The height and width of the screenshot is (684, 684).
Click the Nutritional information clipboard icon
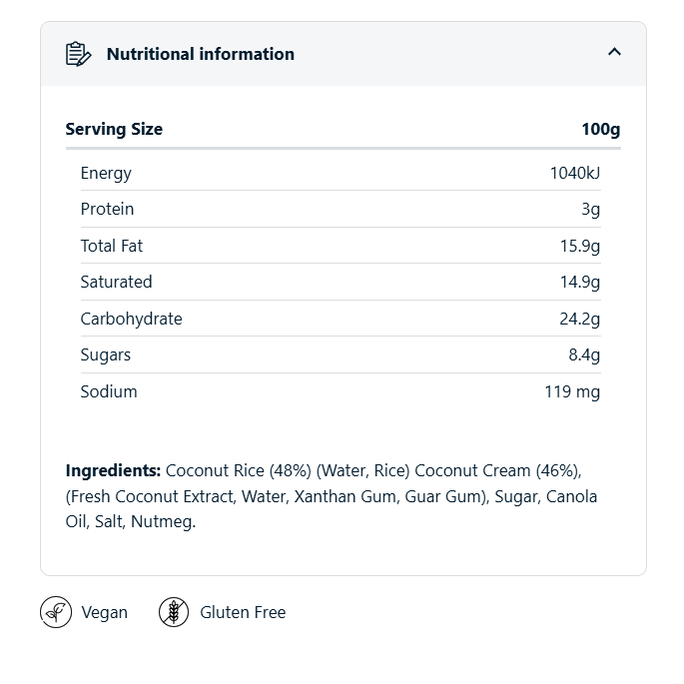point(78,54)
